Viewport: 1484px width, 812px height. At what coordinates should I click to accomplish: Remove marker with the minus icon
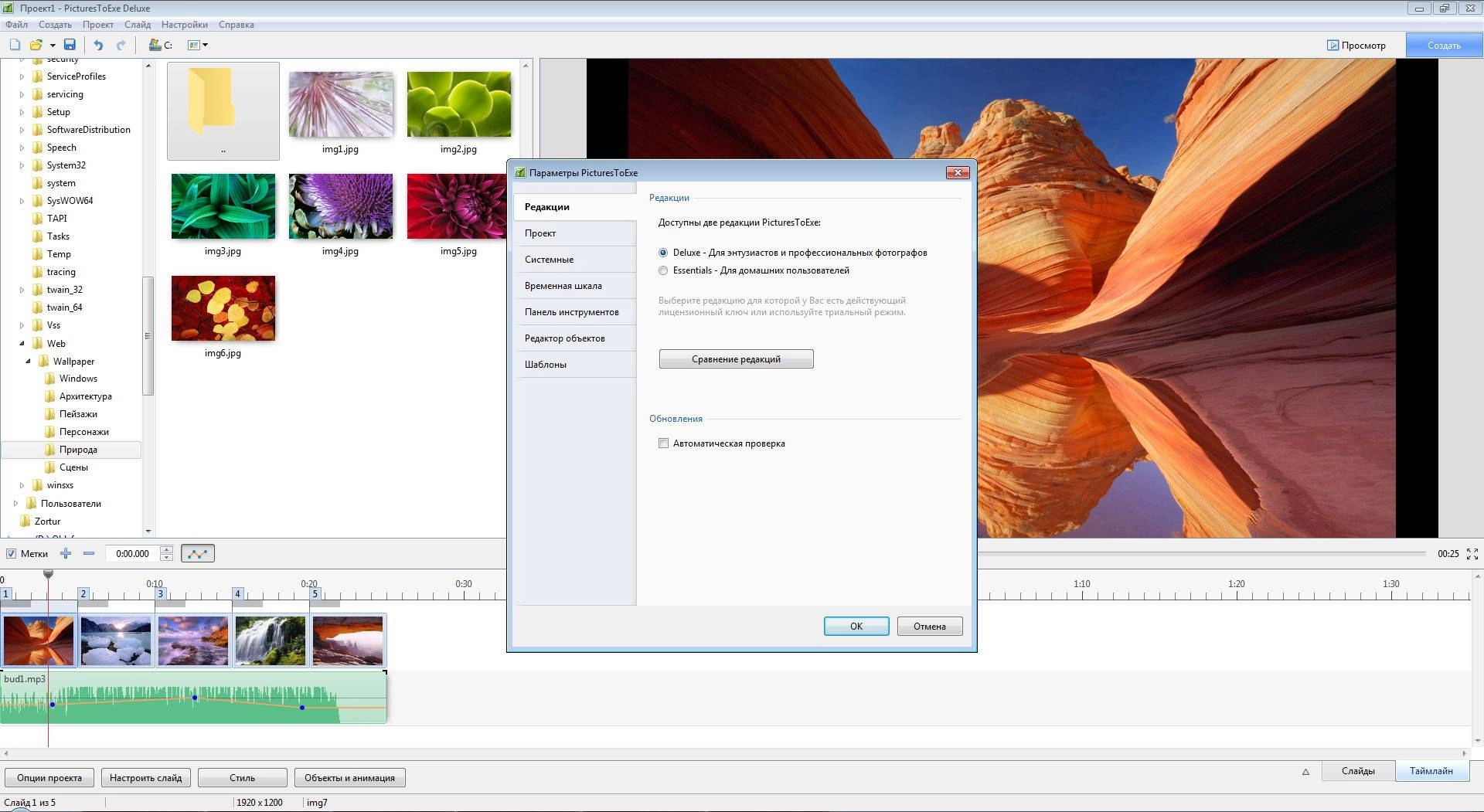(x=89, y=553)
